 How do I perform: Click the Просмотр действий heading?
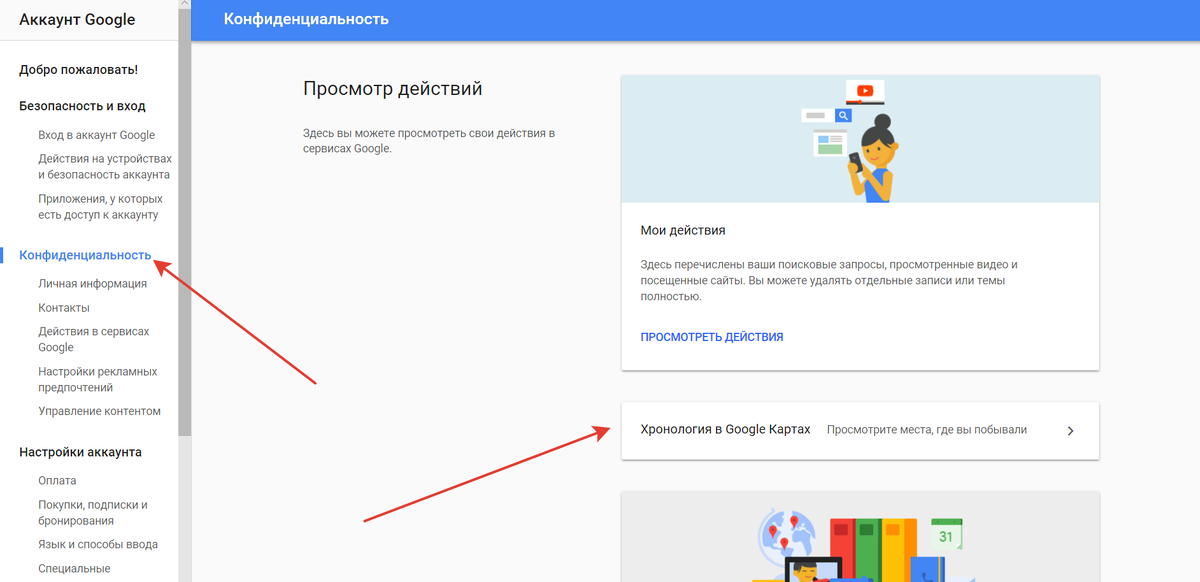point(393,89)
